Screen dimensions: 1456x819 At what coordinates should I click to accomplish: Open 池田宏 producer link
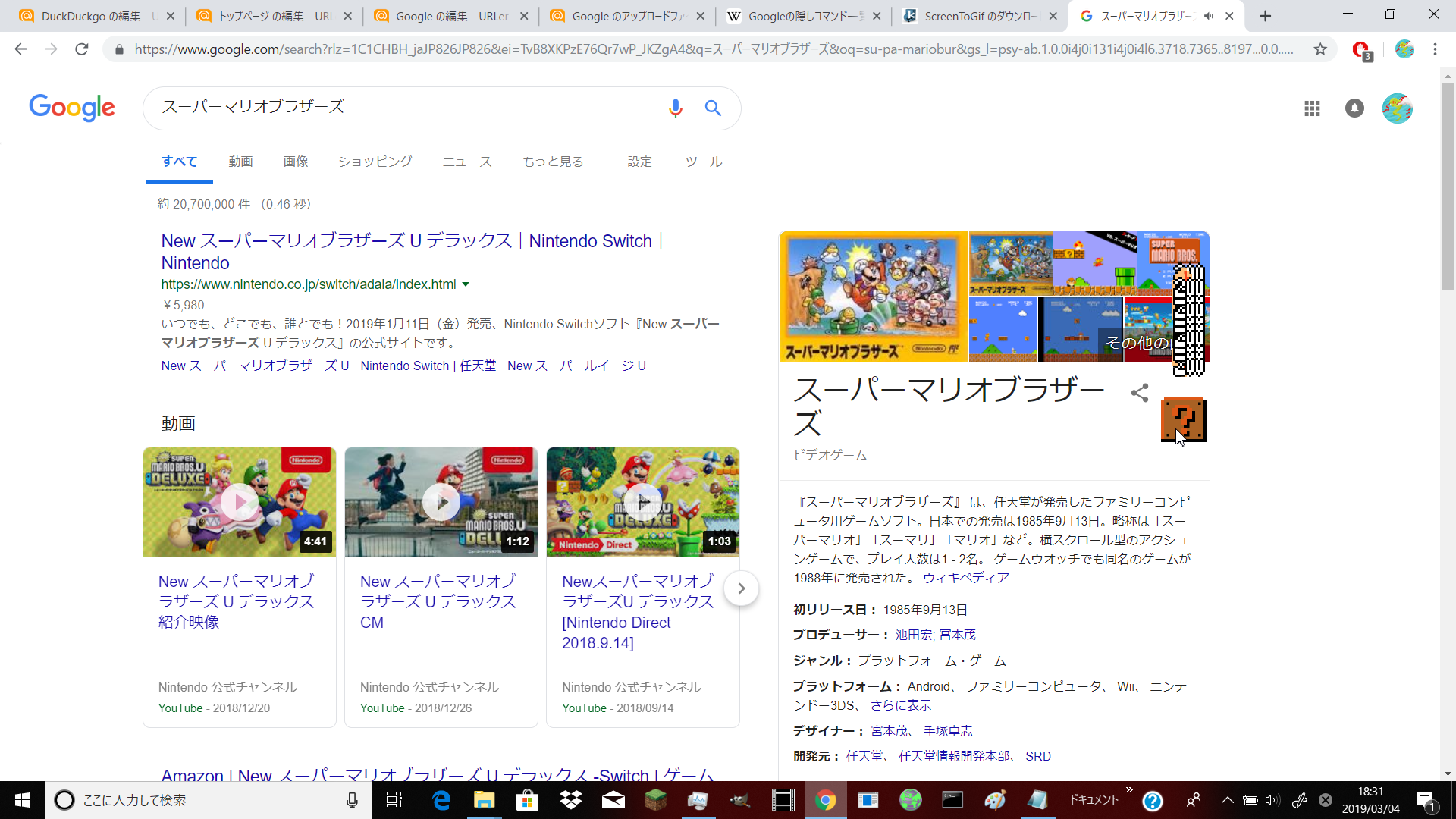coord(914,635)
